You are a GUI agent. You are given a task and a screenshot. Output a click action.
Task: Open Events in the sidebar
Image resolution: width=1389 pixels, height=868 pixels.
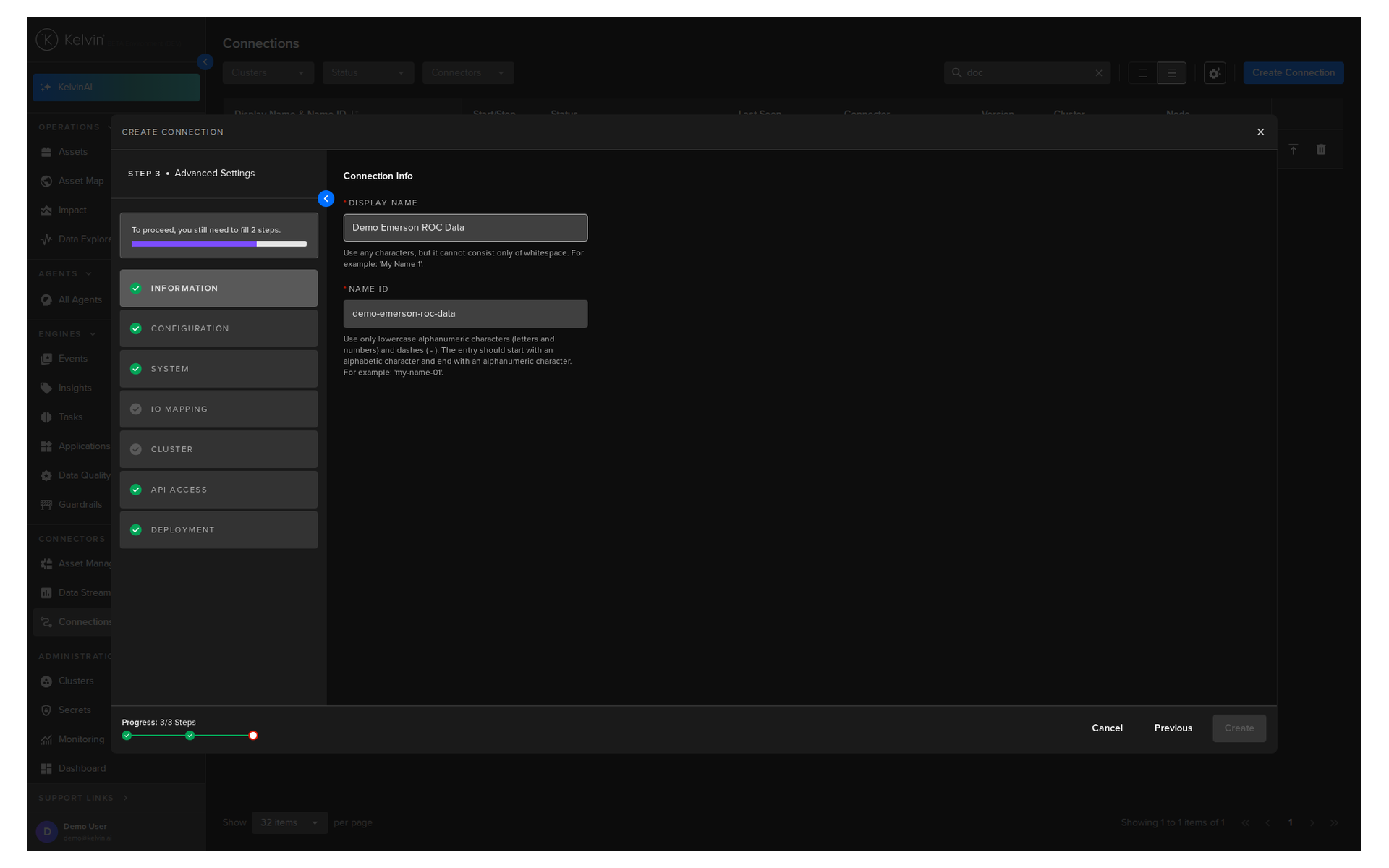point(72,358)
